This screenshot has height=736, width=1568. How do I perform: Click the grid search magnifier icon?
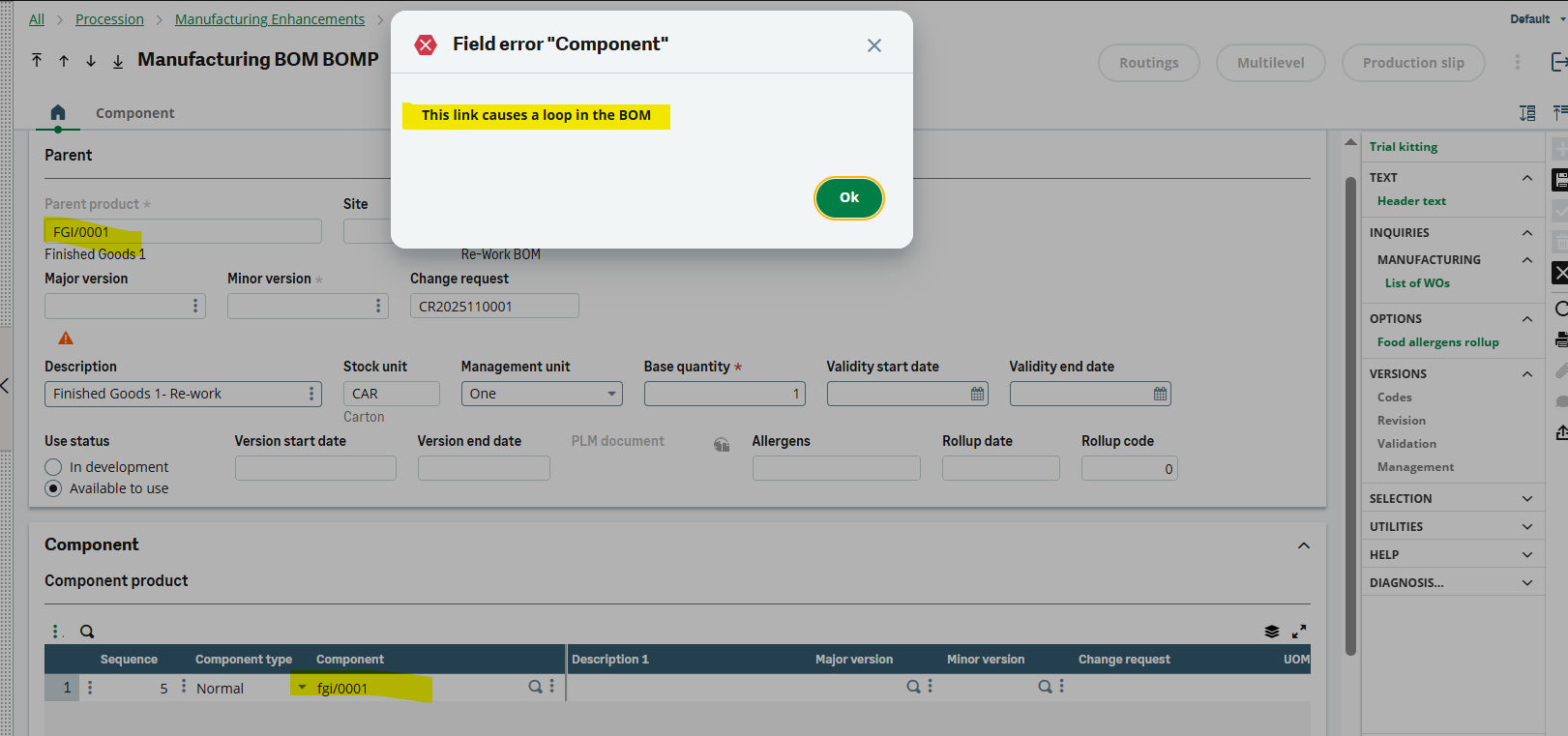point(87,632)
